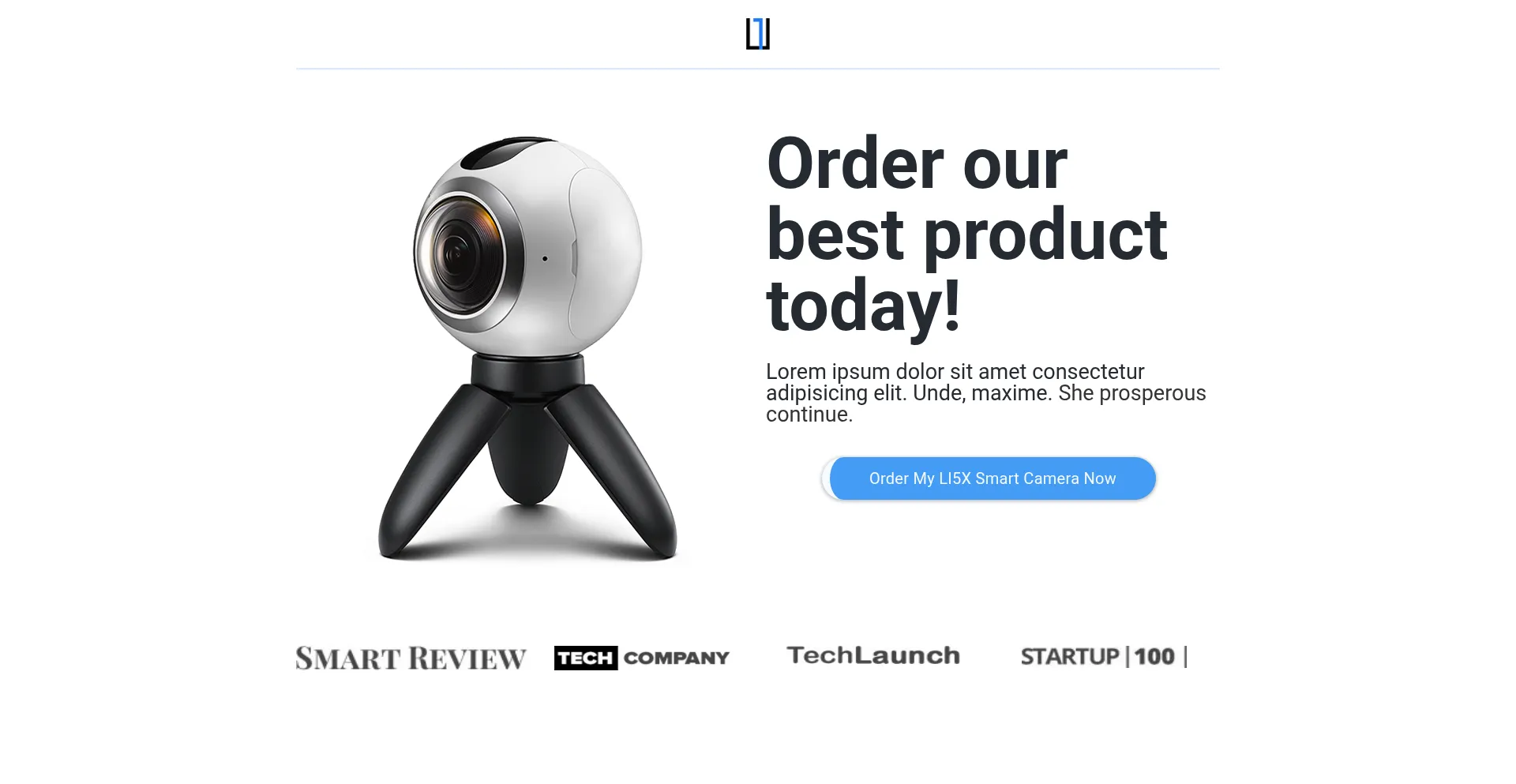1516x784 pixels.
Task: Order My LI5X Smart Camera Now
Action: click(993, 478)
